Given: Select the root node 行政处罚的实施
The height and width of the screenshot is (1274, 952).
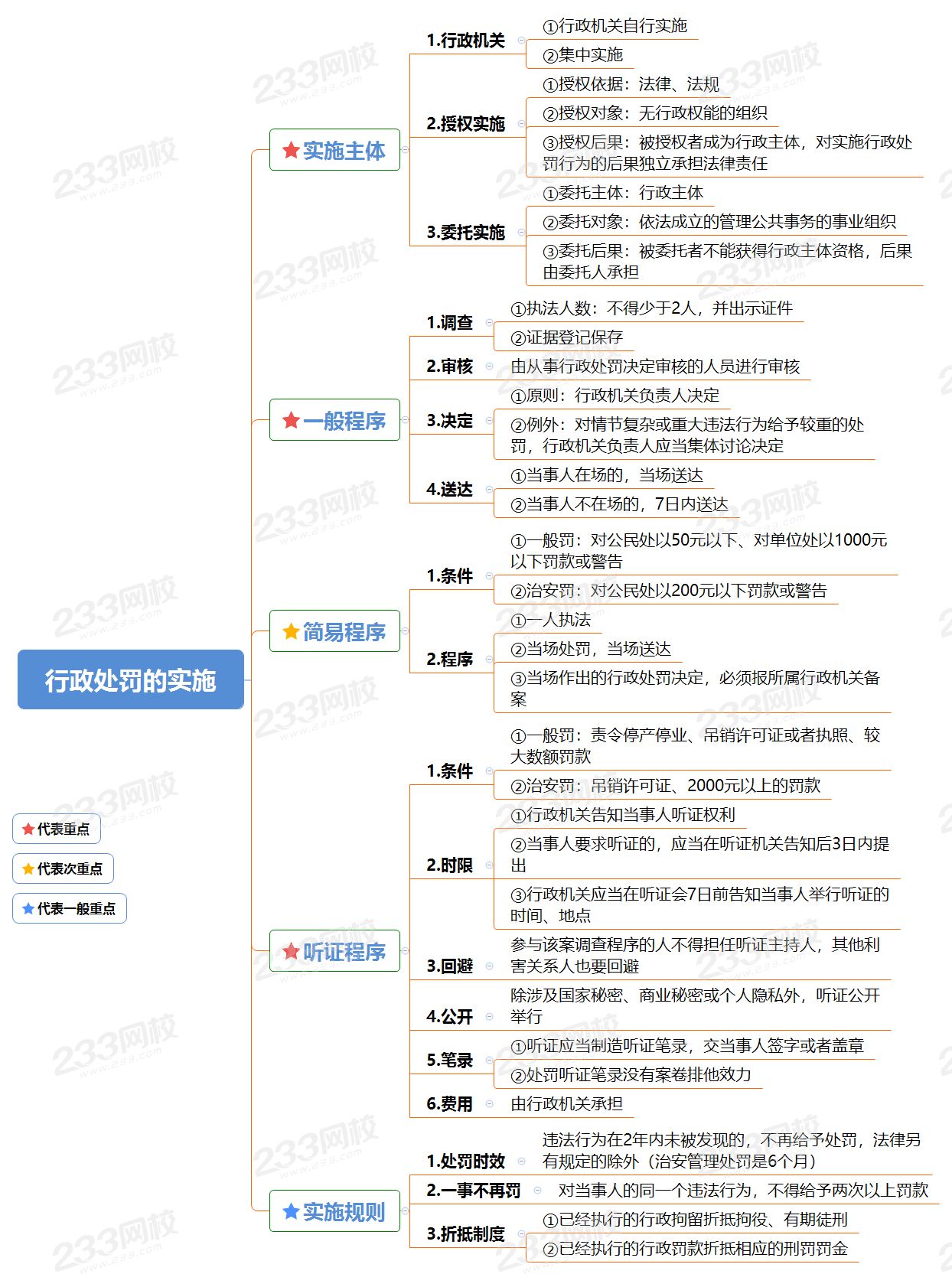Looking at the screenshot, I should 130,679.
